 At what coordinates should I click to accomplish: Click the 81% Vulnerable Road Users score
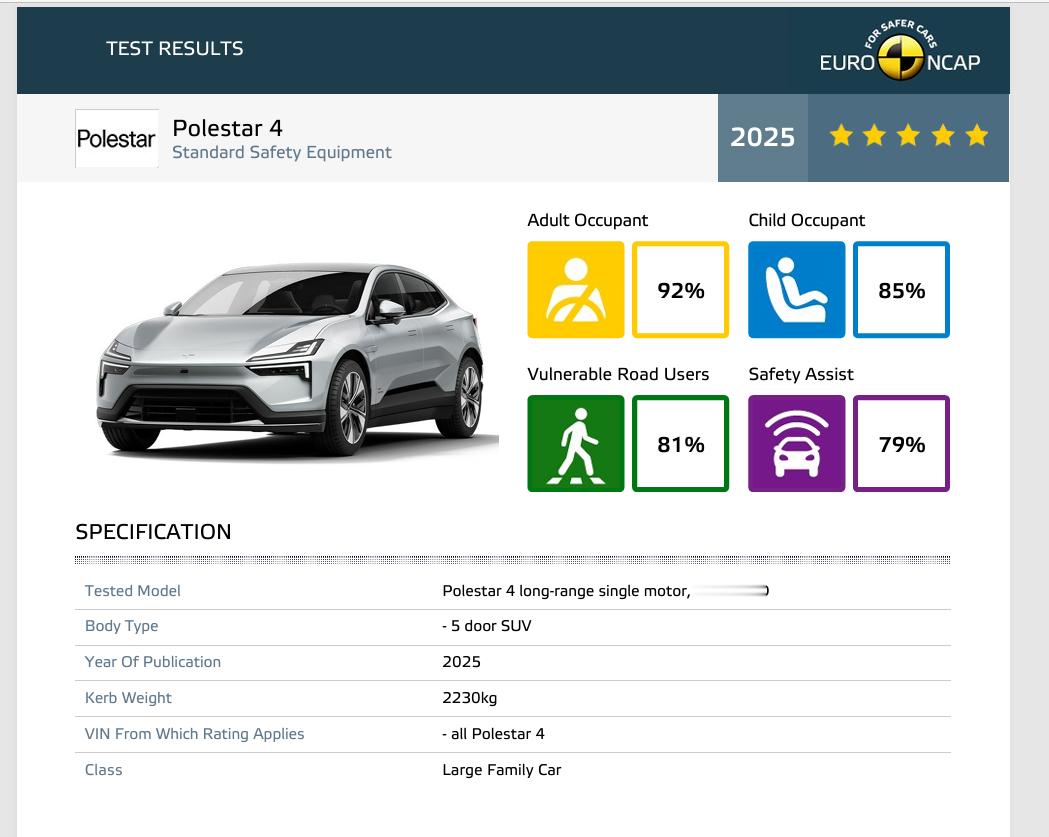coord(680,444)
